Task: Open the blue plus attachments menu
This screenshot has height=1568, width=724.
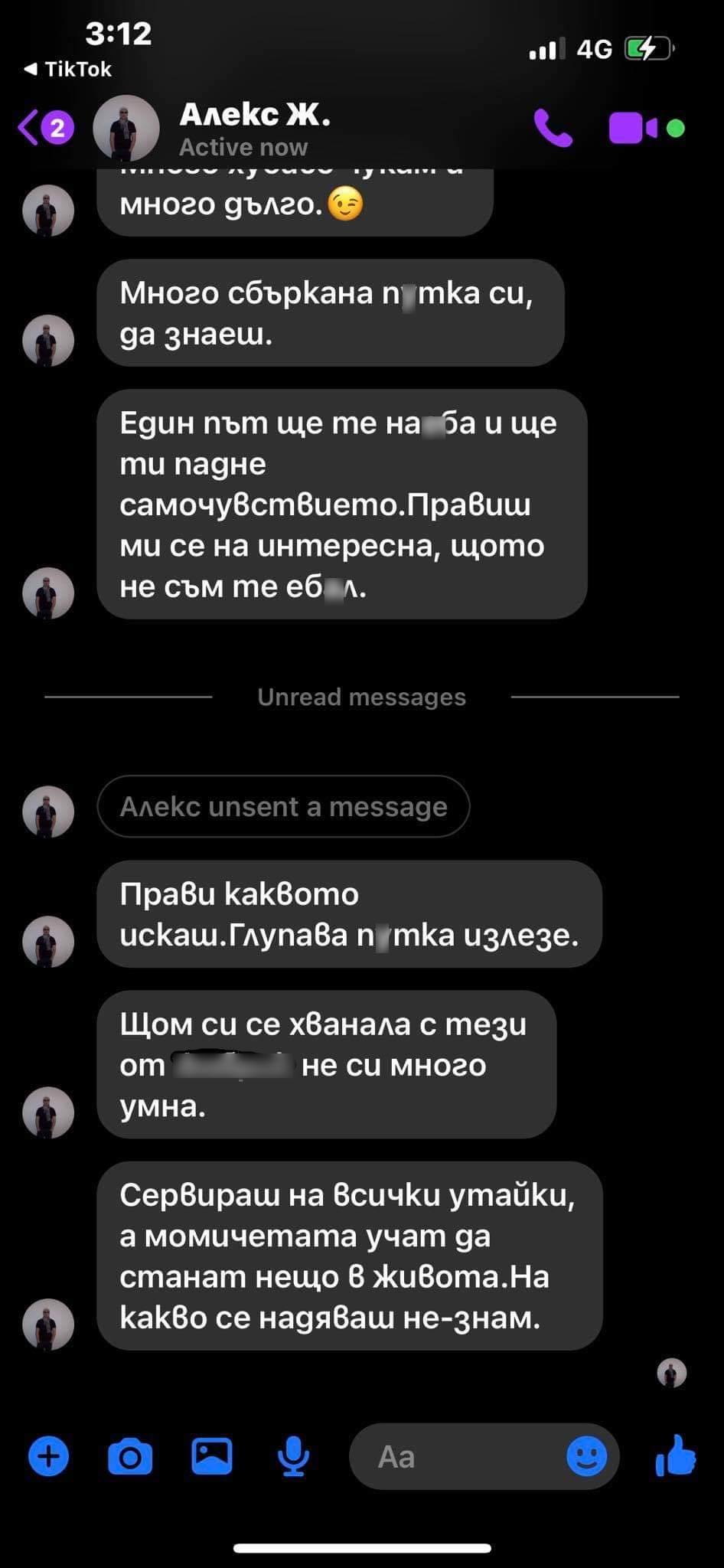Action: 49,1456
